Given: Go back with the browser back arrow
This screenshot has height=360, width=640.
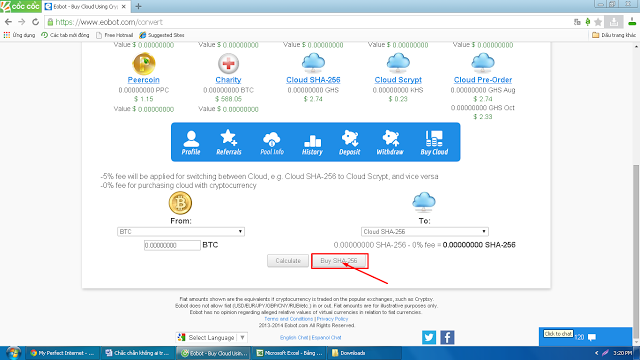Looking at the screenshot, I should (x=9, y=22).
